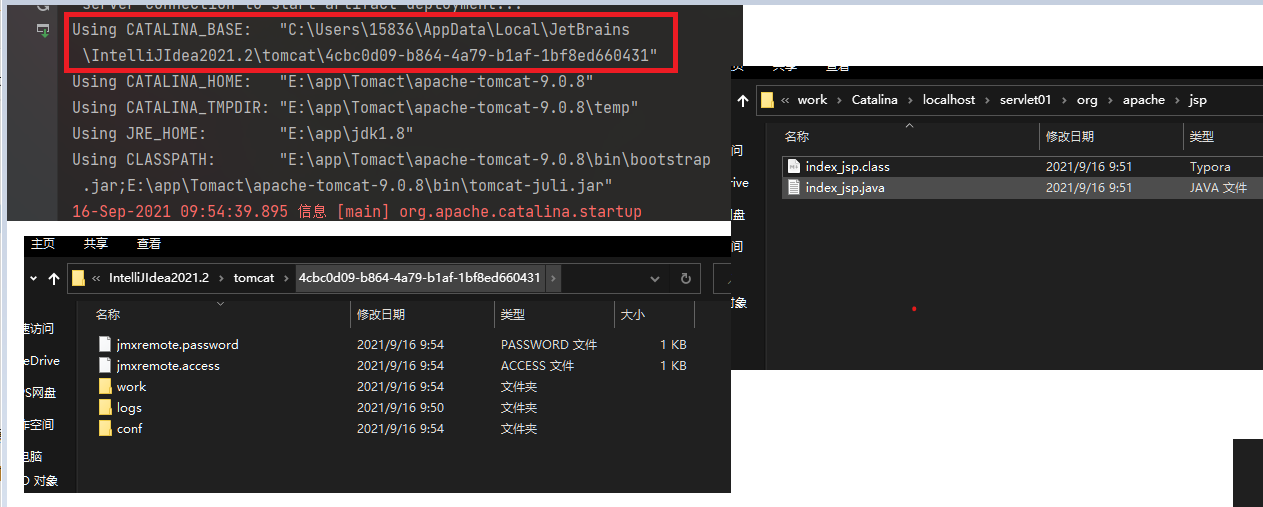Screen dimensions: 1263x507
Task: Select file name jmxremote.password
Action: (x=177, y=344)
